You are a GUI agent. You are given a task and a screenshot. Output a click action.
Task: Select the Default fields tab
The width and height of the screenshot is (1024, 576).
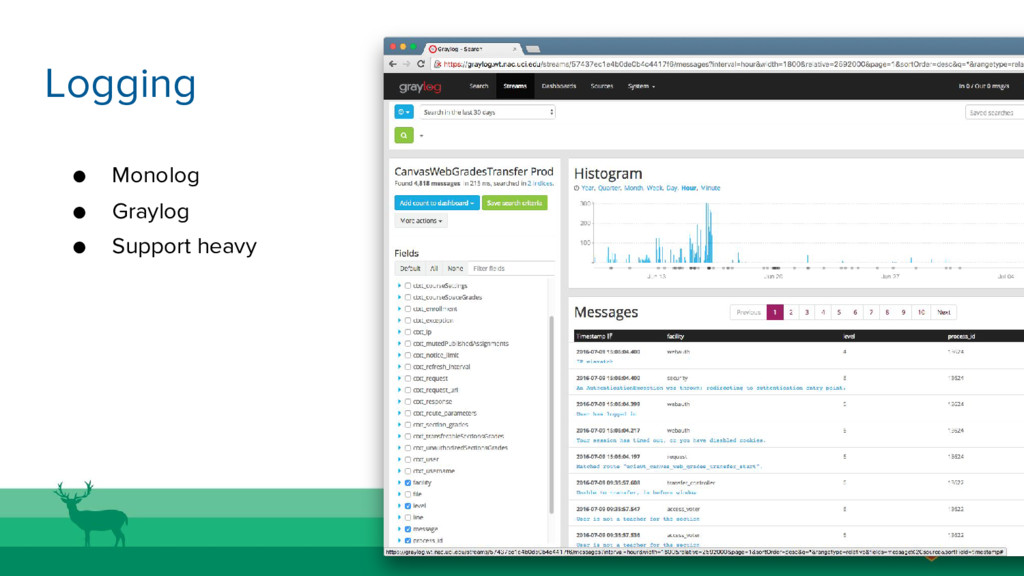pyautogui.click(x=410, y=268)
